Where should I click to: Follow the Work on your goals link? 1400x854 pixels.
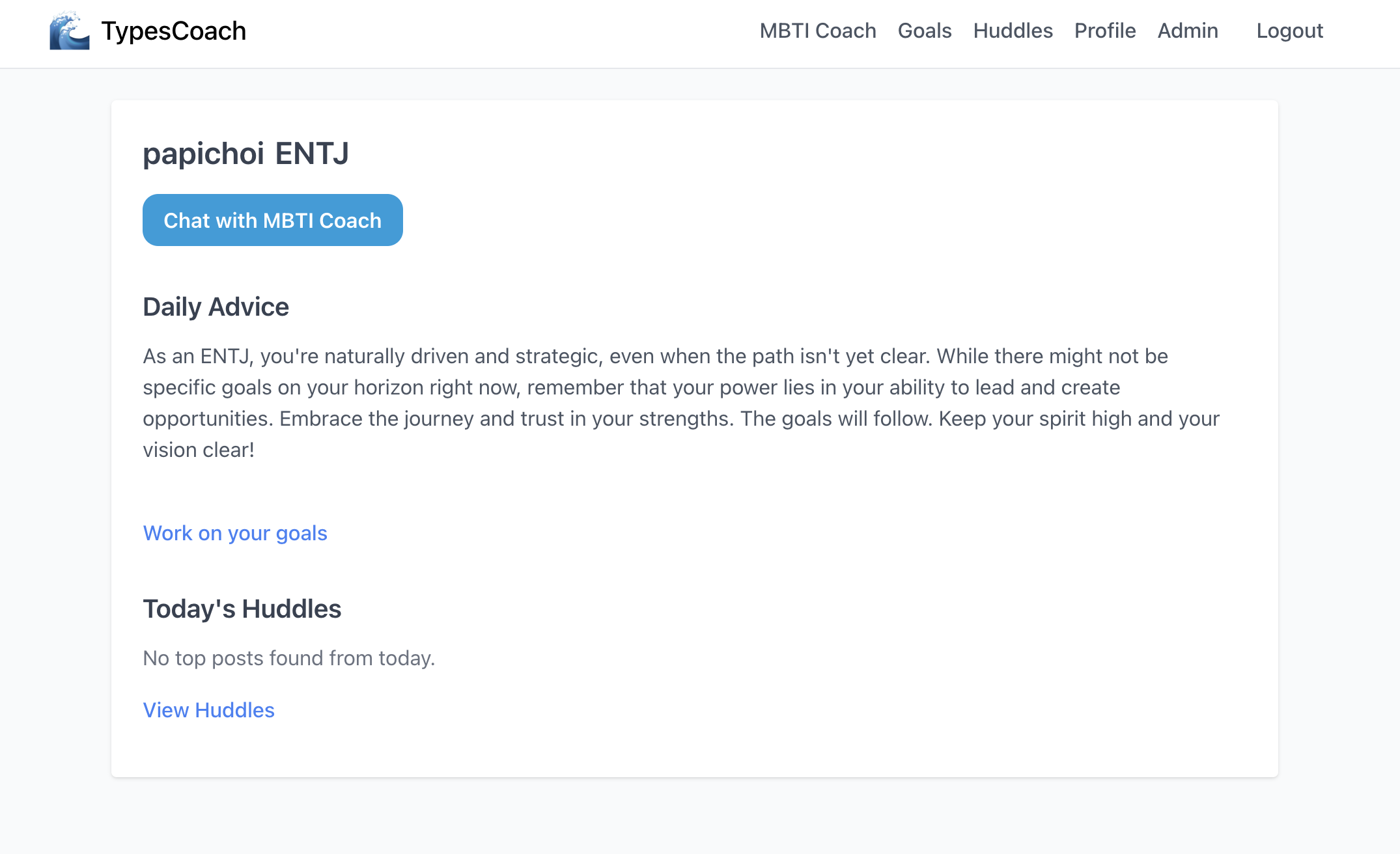point(235,533)
